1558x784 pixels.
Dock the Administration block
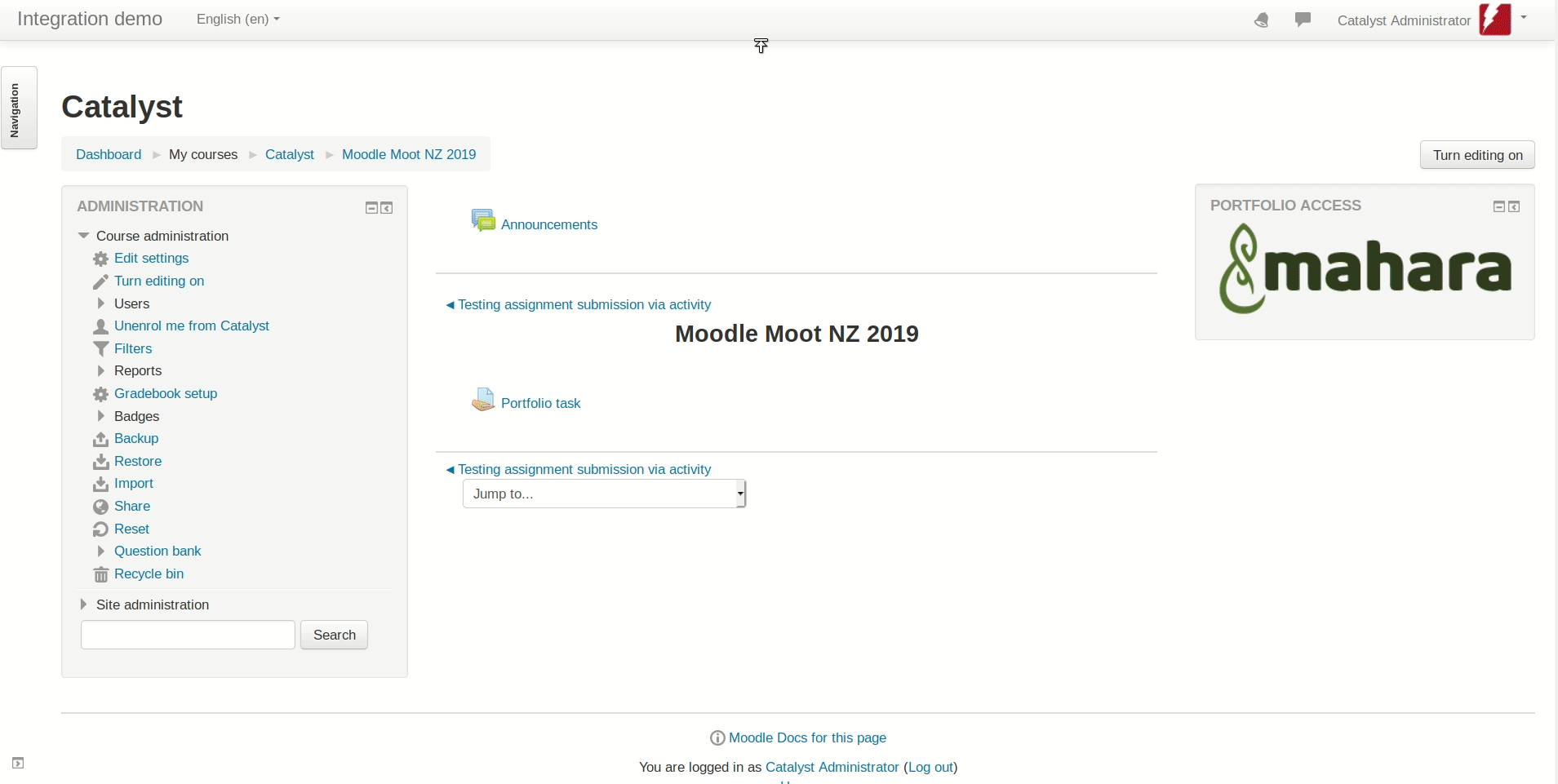point(387,208)
